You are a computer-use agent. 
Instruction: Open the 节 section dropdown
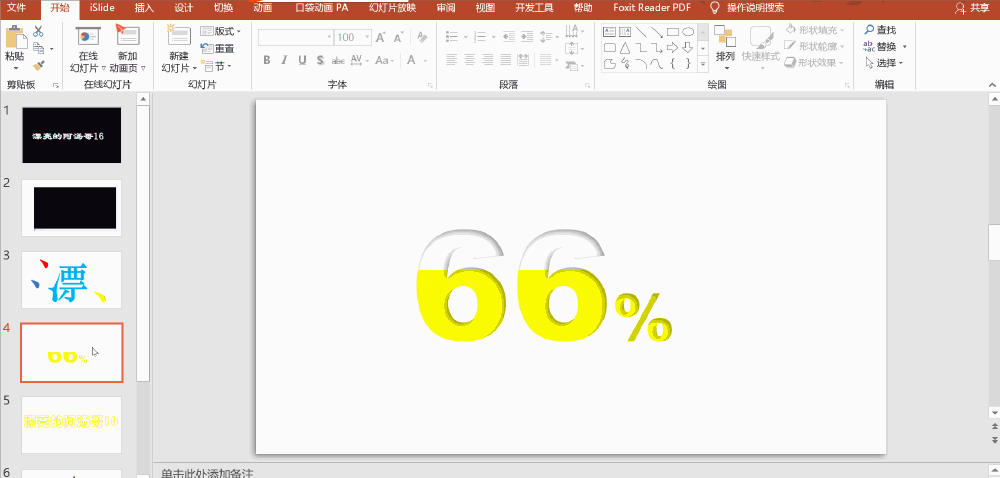tap(217, 66)
